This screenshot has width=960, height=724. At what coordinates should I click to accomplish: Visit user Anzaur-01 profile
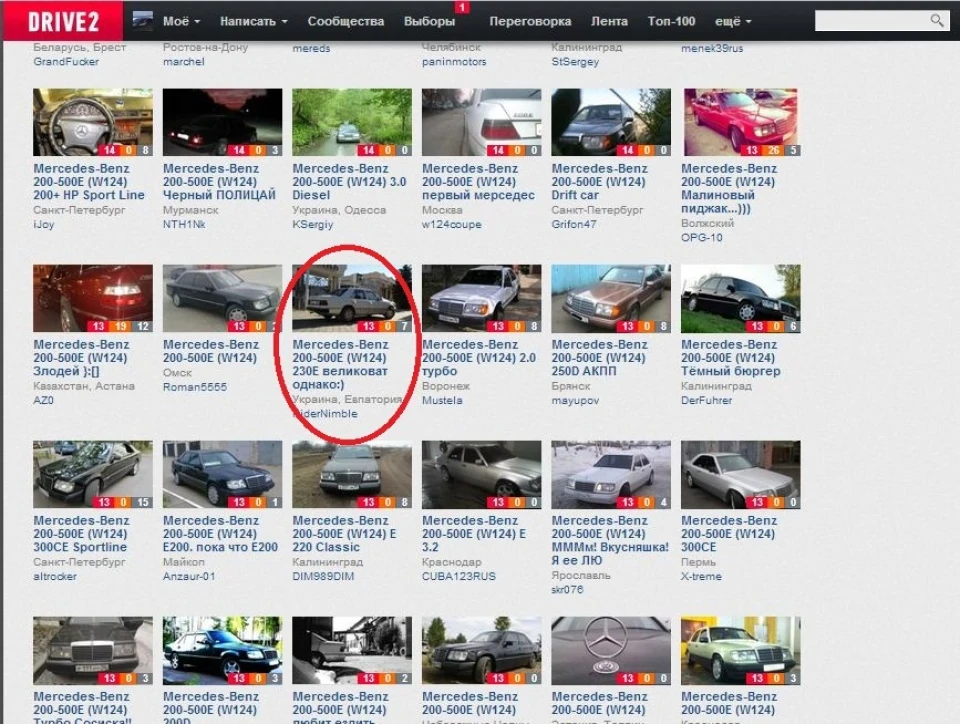coord(189,577)
